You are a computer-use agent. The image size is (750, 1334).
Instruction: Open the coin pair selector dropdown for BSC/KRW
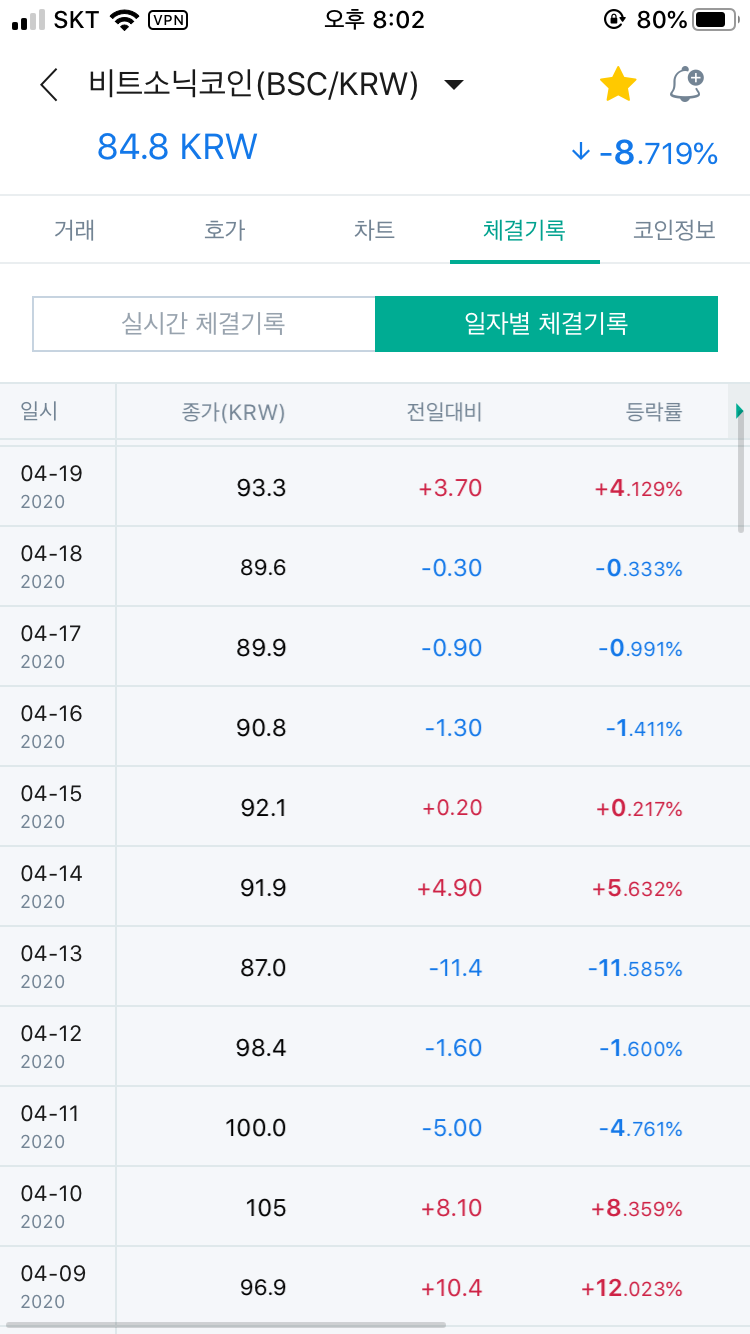[x=453, y=85]
